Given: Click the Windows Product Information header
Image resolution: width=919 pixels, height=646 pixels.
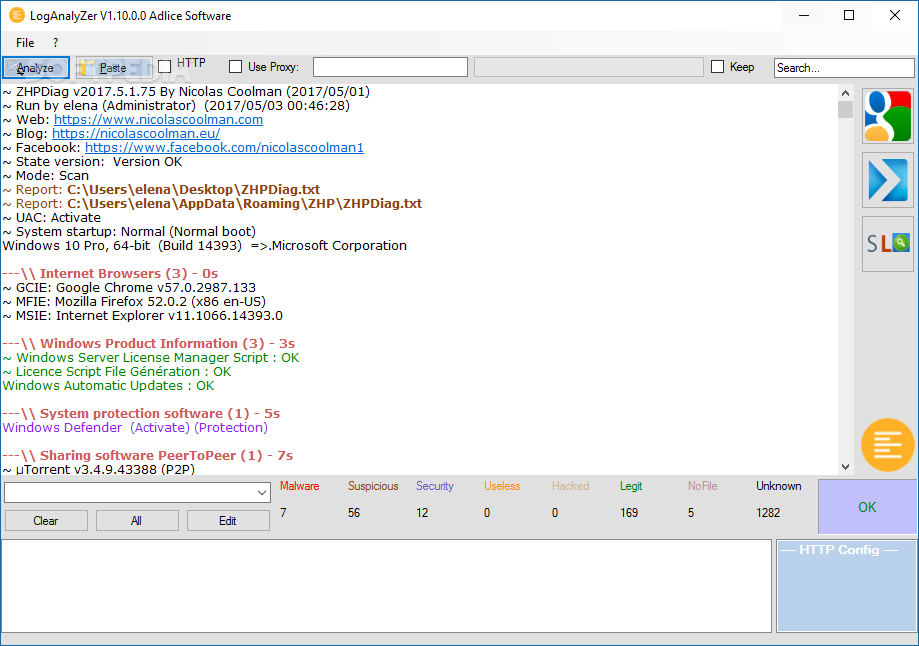Looking at the screenshot, I should click(x=149, y=344).
